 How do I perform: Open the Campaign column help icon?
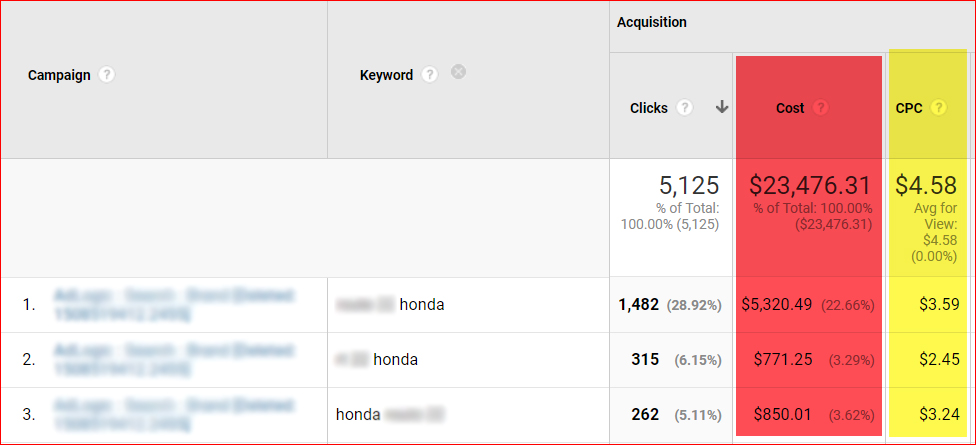(x=107, y=75)
